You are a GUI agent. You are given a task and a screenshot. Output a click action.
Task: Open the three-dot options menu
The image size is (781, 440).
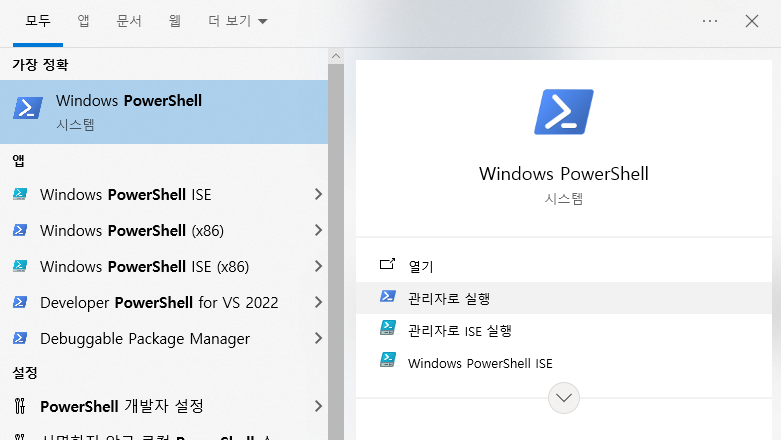[x=710, y=21]
